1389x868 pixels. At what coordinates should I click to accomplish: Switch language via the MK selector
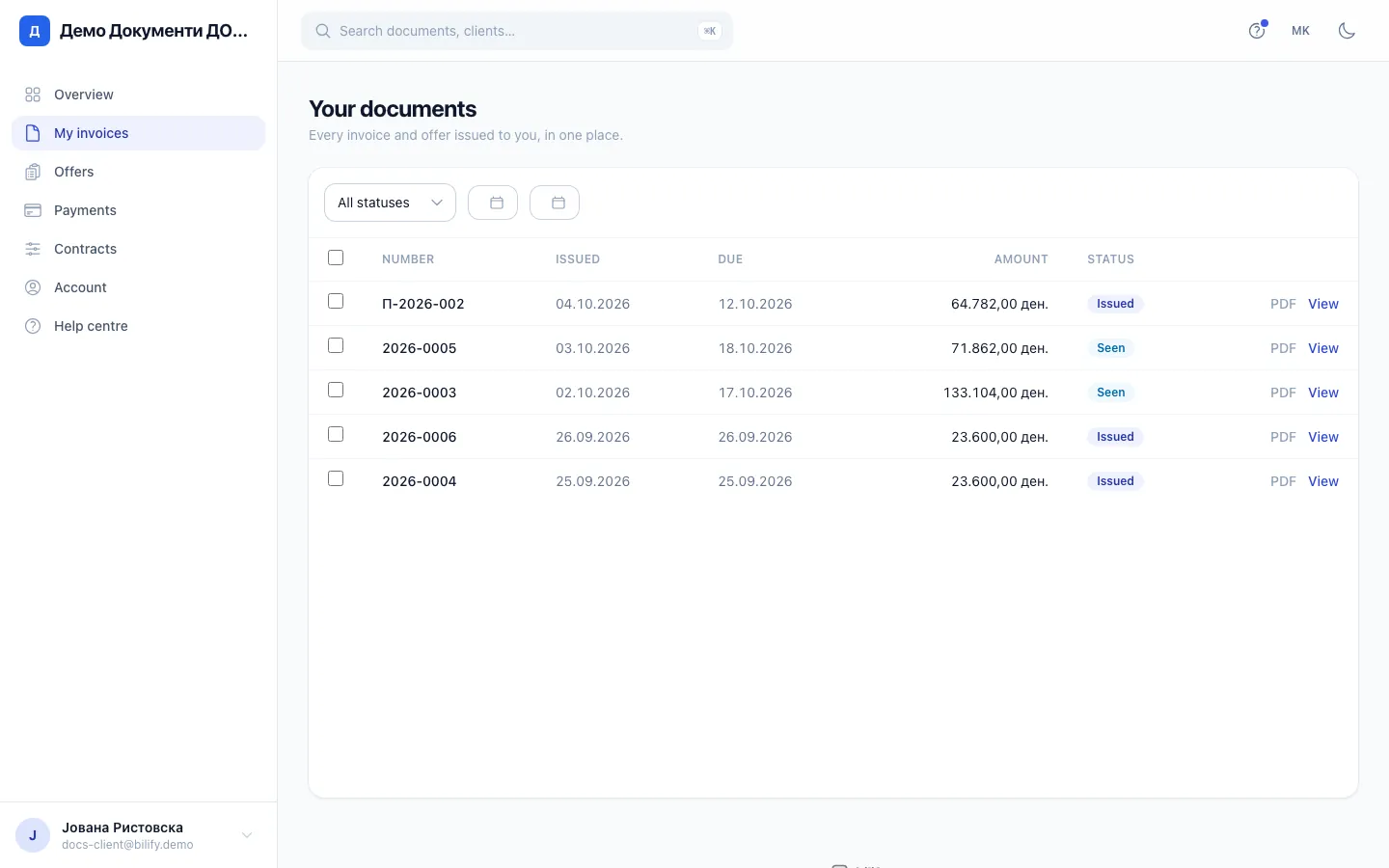click(x=1300, y=31)
